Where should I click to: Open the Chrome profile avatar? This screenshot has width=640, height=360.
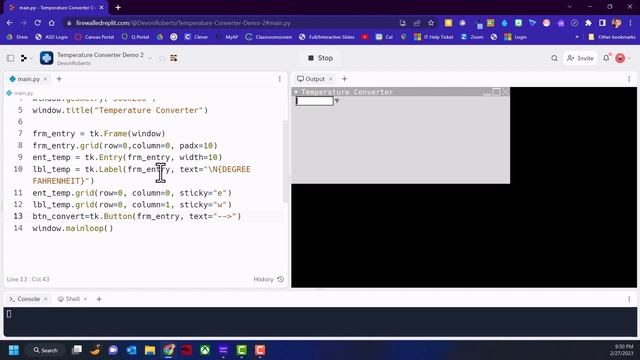click(x=616, y=23)
